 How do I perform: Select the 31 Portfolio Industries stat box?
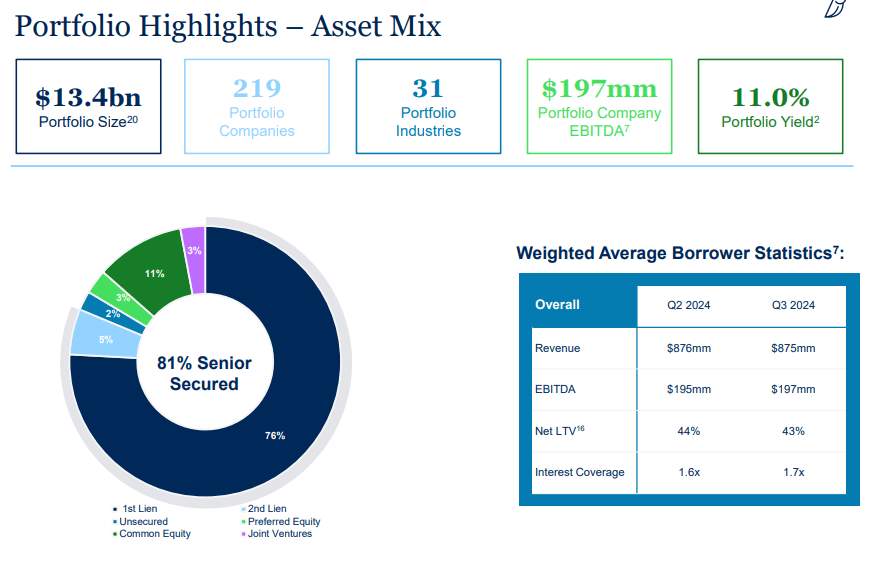pyautogui.click(x=427, y=105)
